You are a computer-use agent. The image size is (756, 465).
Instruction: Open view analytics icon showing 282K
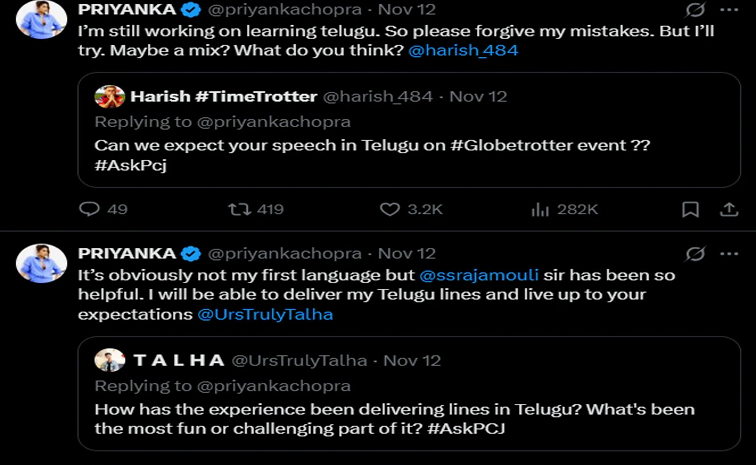pos(541,209)
